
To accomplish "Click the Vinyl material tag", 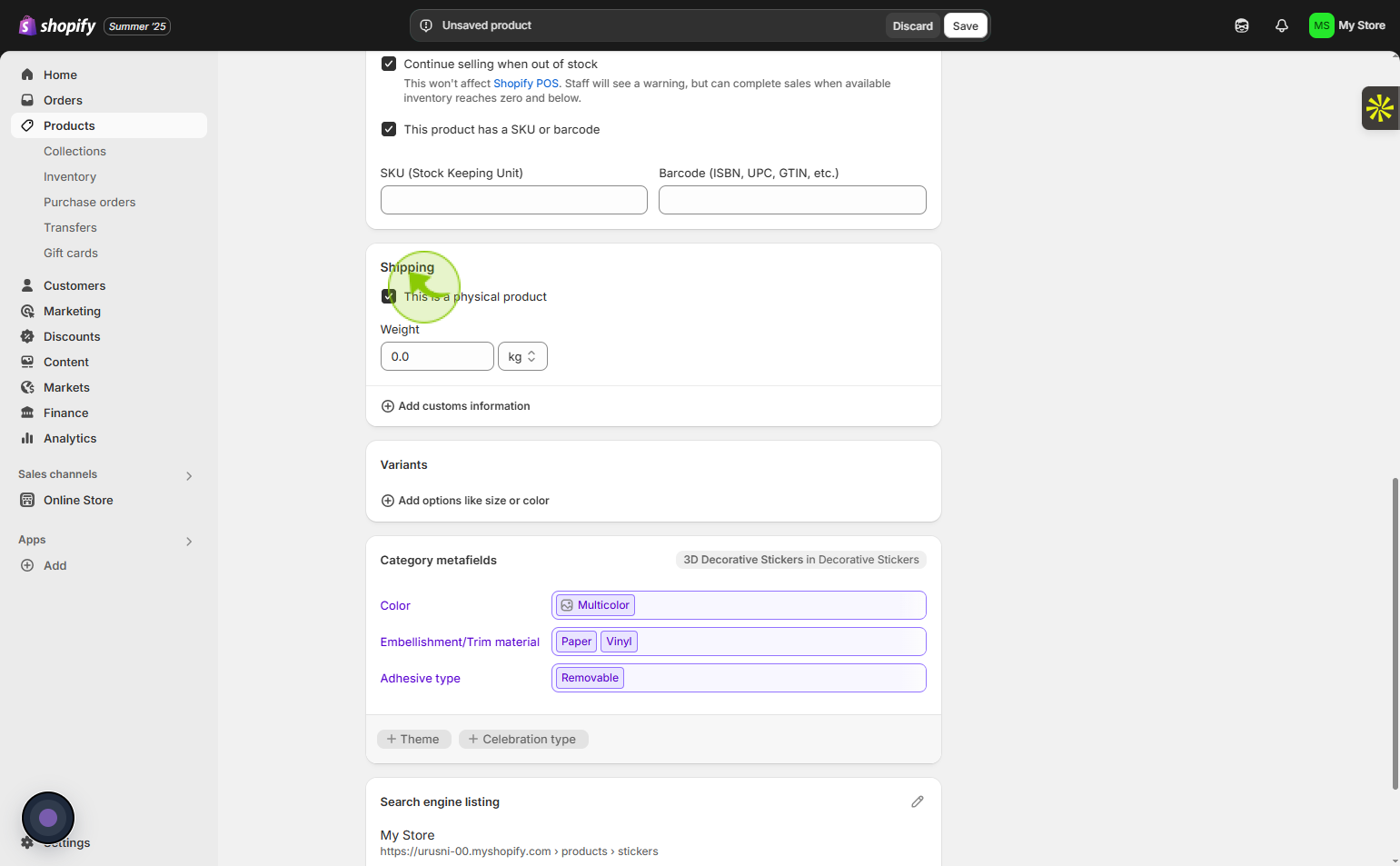I will point(619,642).
